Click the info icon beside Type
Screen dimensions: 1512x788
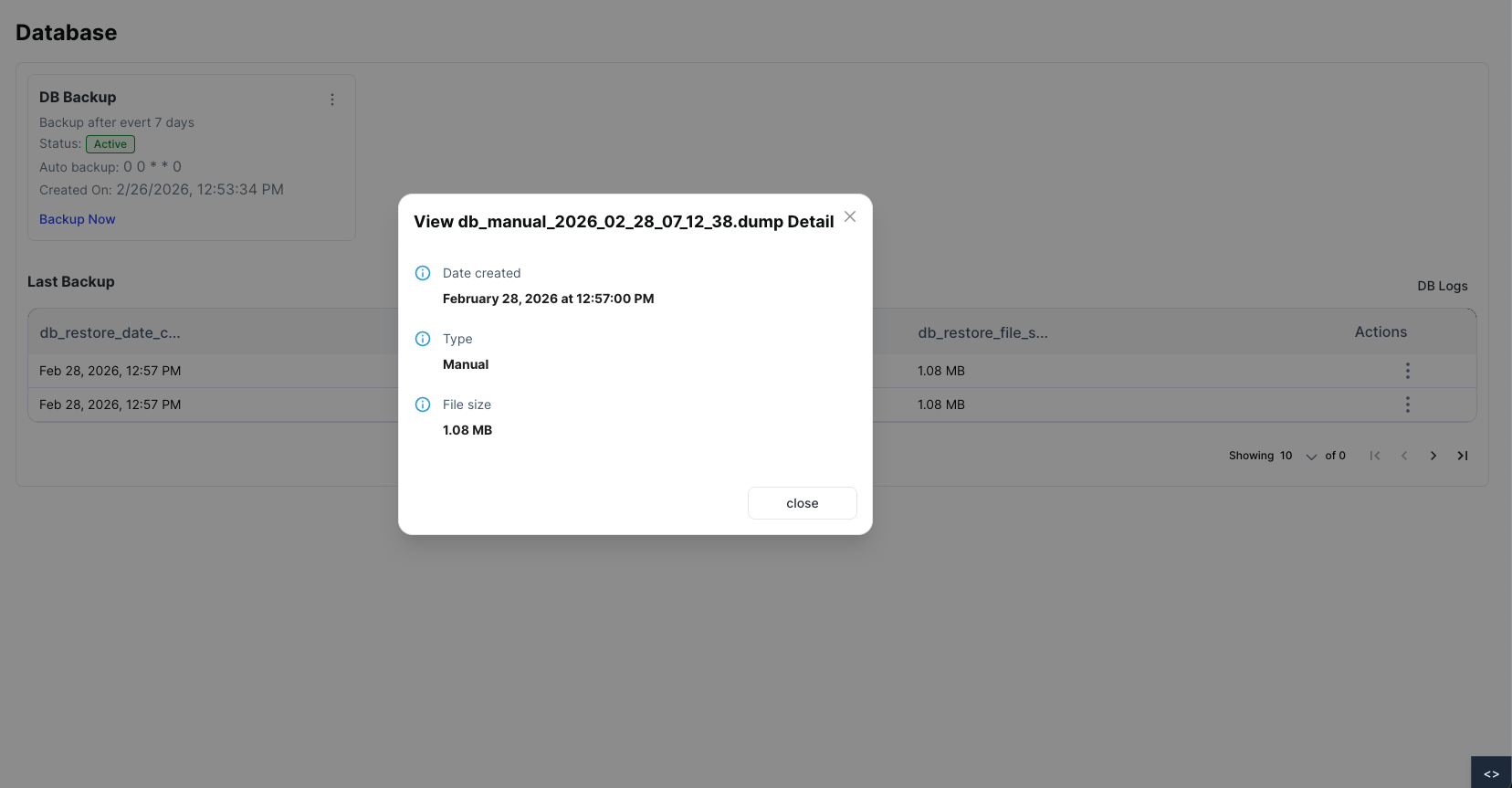[x=423, y=339]
